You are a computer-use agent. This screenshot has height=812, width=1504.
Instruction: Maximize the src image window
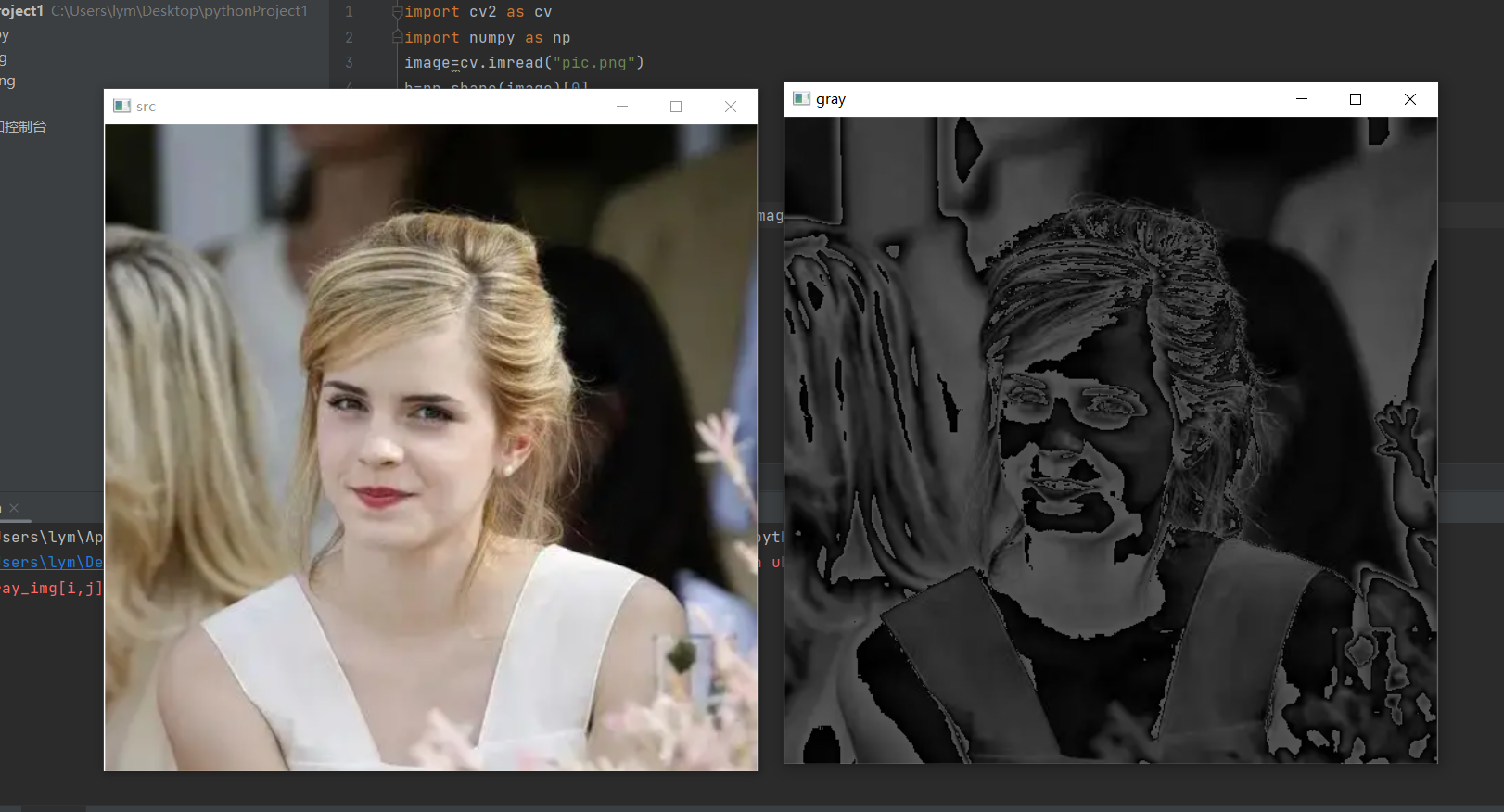tap(676, 107)
